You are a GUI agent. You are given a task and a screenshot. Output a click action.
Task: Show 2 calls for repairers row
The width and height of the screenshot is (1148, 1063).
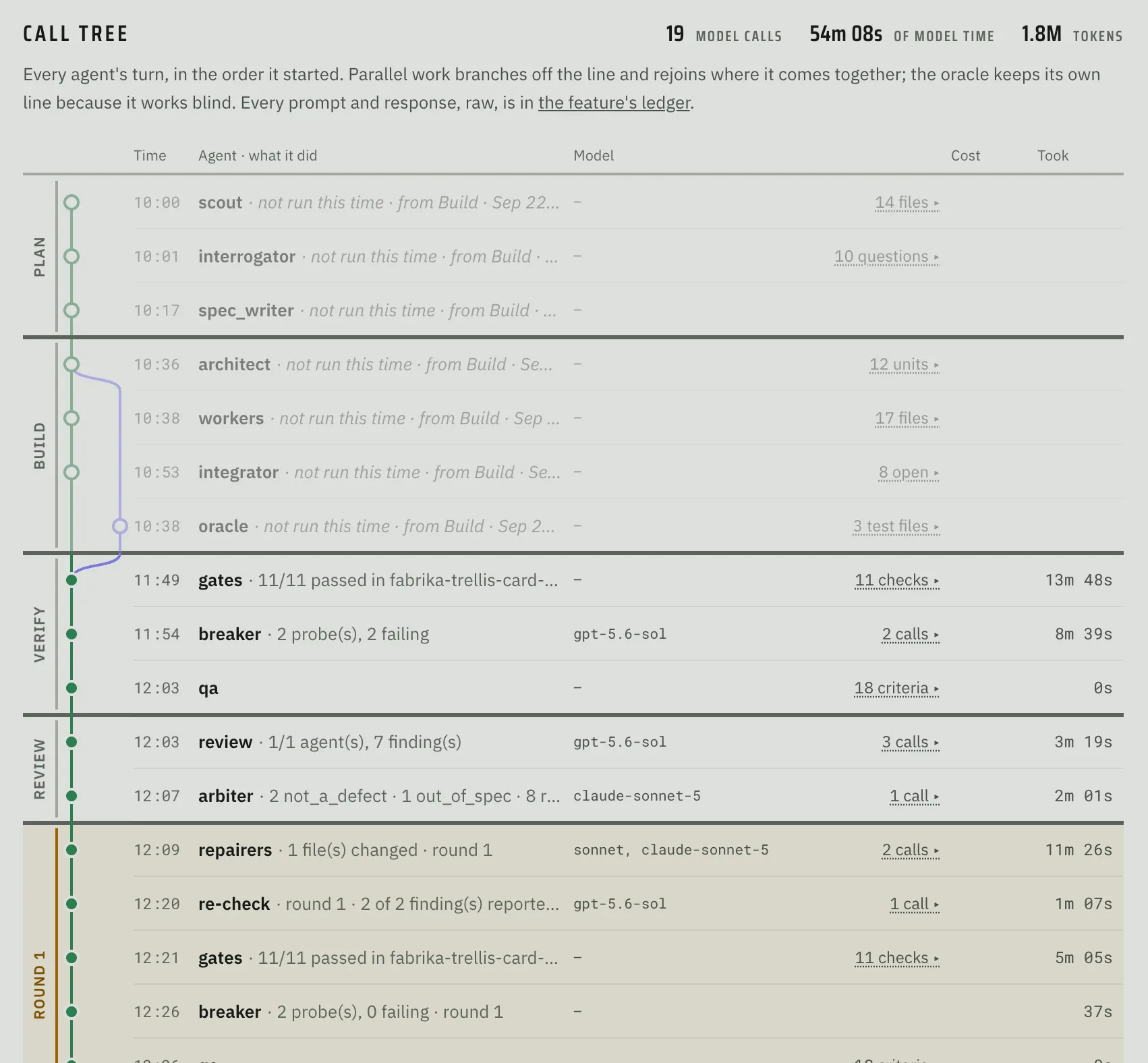(910, 850)
